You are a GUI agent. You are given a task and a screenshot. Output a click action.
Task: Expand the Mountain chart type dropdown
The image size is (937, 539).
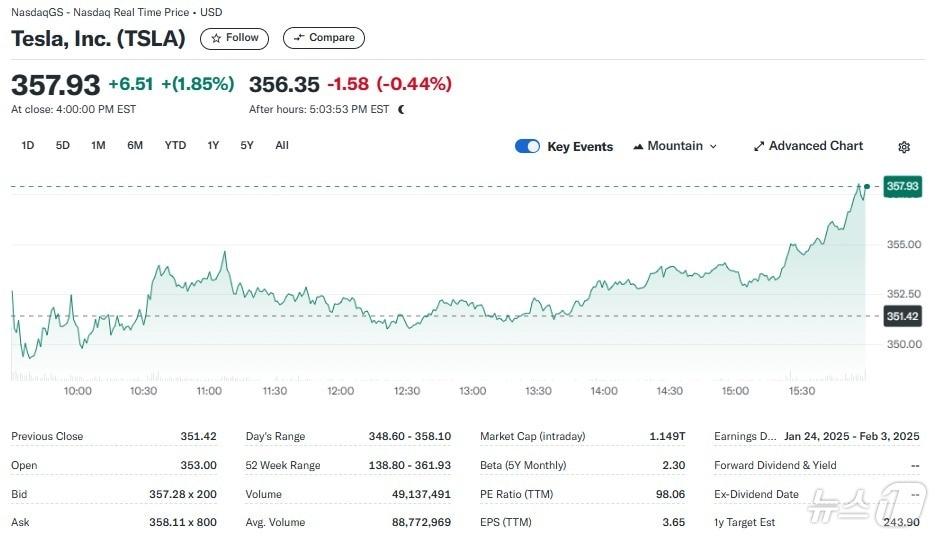pyautogui.click(x=675, y=146)
